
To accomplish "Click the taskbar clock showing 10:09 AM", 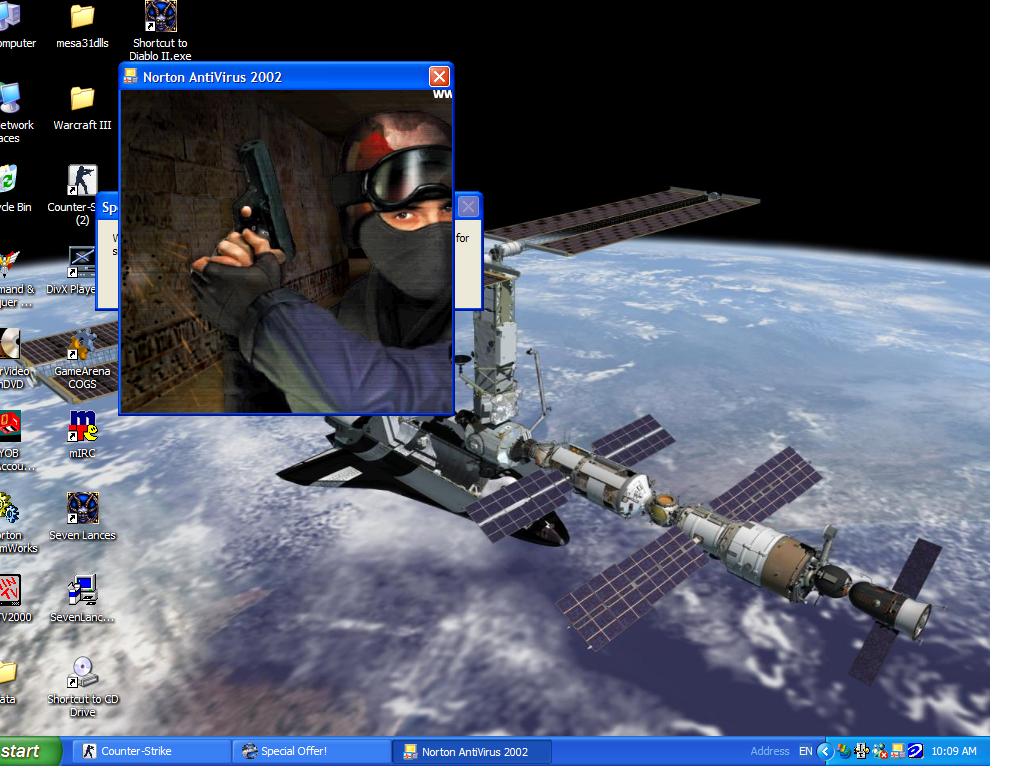I will pyautogui.click(x=953, y=752).
